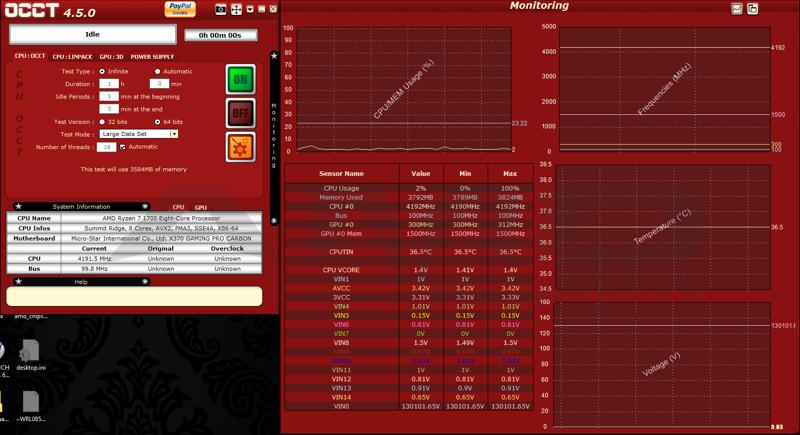Toggle the Automatic threads checkbox
800x435 pixels.
122,147
